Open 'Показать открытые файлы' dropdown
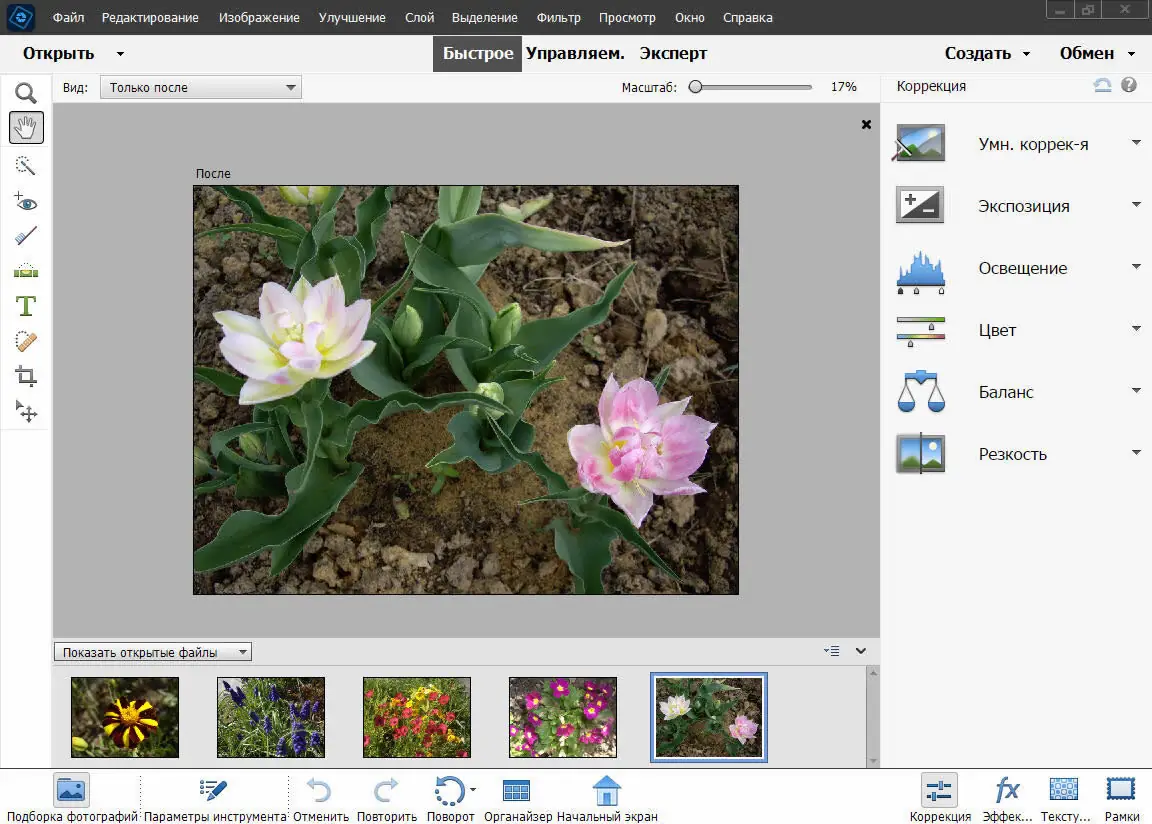 pos(153,653)
